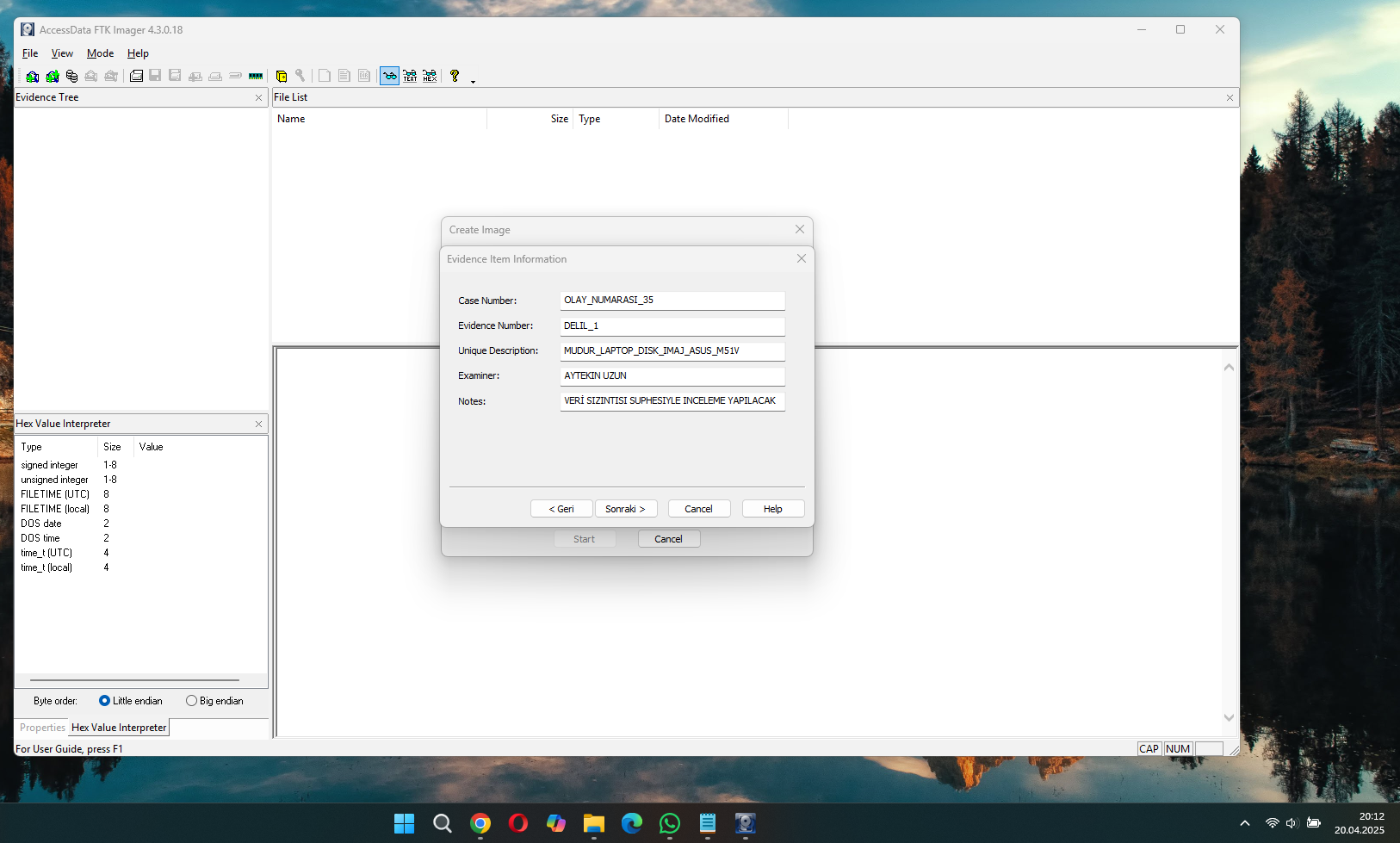Viewport: 1400px width, 843px height.
Task: Close the Evidence Item Information dialog
Action: pyautogui.click(x=802, y=258)
